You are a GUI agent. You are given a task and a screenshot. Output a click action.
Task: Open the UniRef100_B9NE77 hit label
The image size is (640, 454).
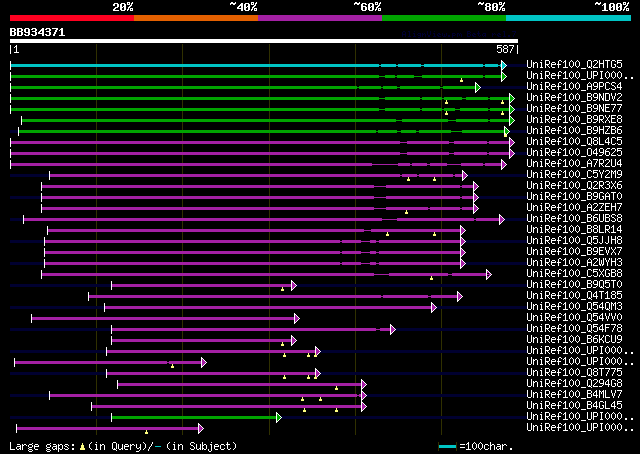click(574, 109)
